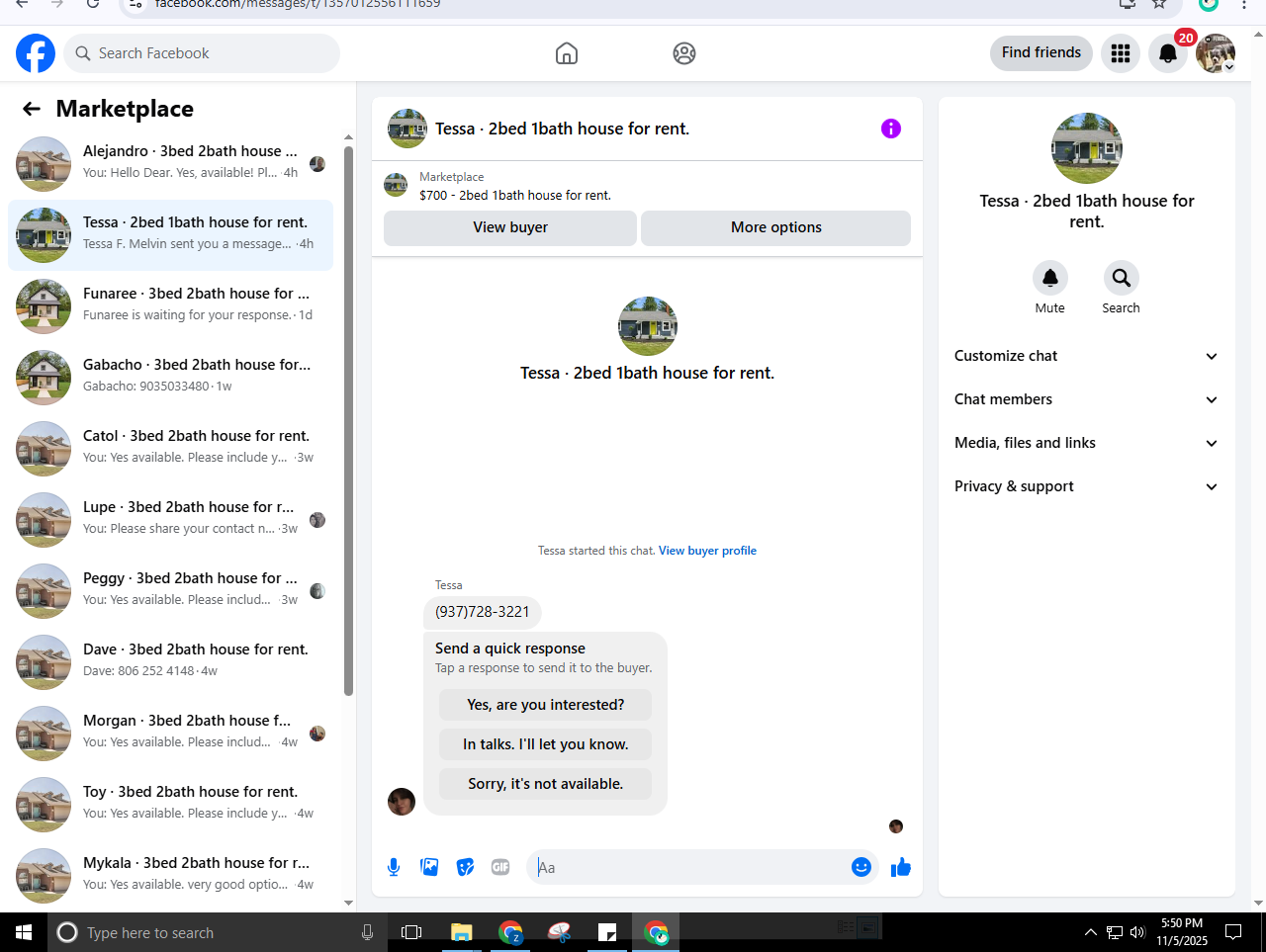The height and width of the screenshot is (952, 1266).
Task: Send quick response 'In talks. I'll let you know.'
Action: click(545, 744)
